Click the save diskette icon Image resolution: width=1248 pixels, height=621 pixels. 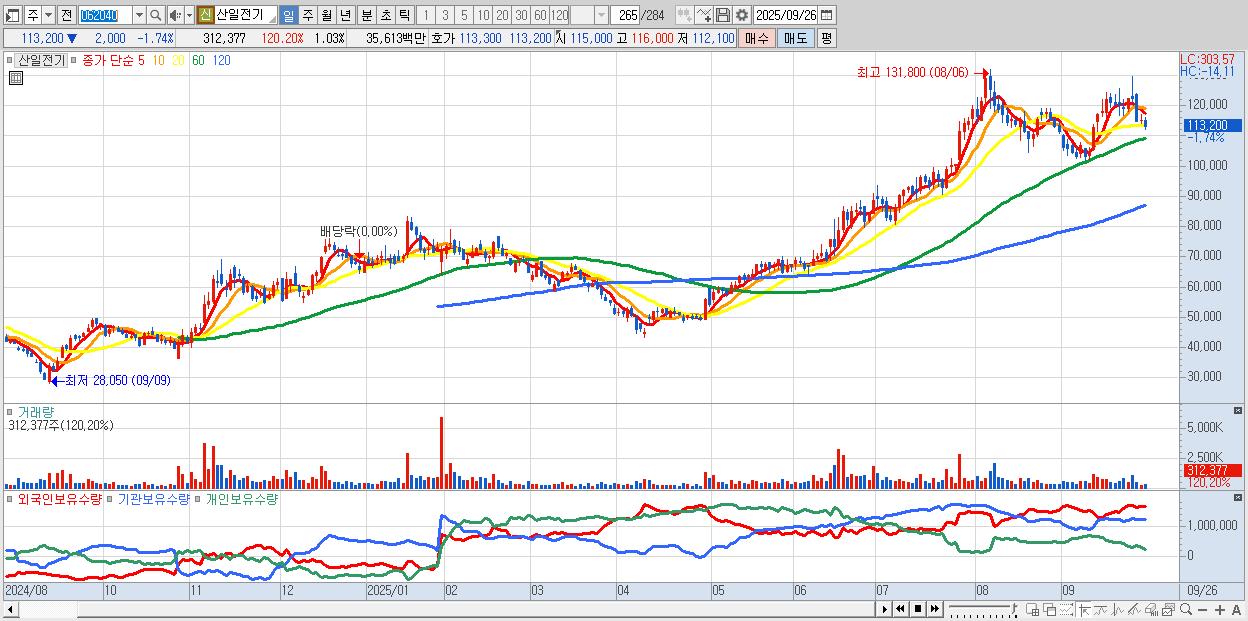(722, 15)
